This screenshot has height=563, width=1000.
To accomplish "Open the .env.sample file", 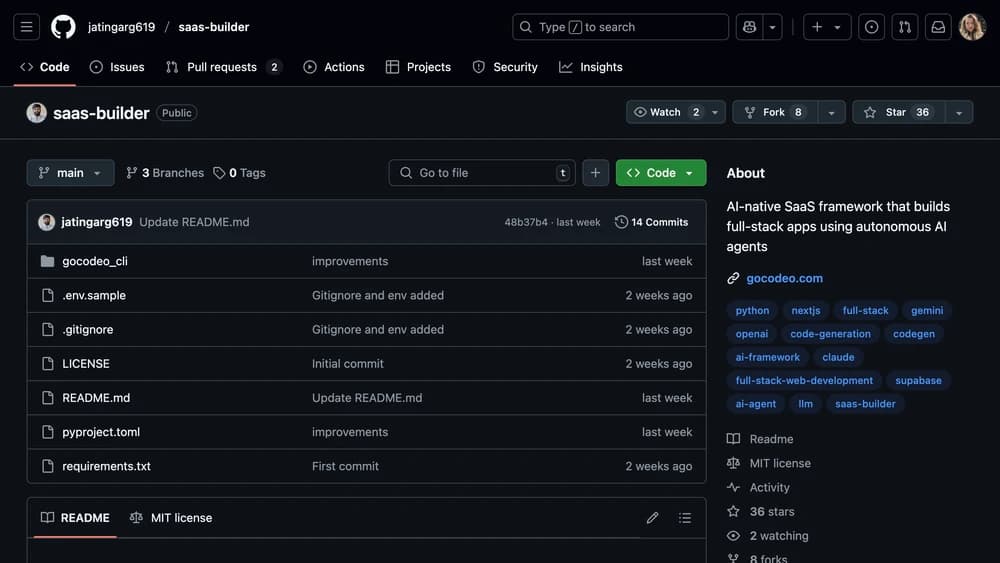I will (x=94, y=296).
